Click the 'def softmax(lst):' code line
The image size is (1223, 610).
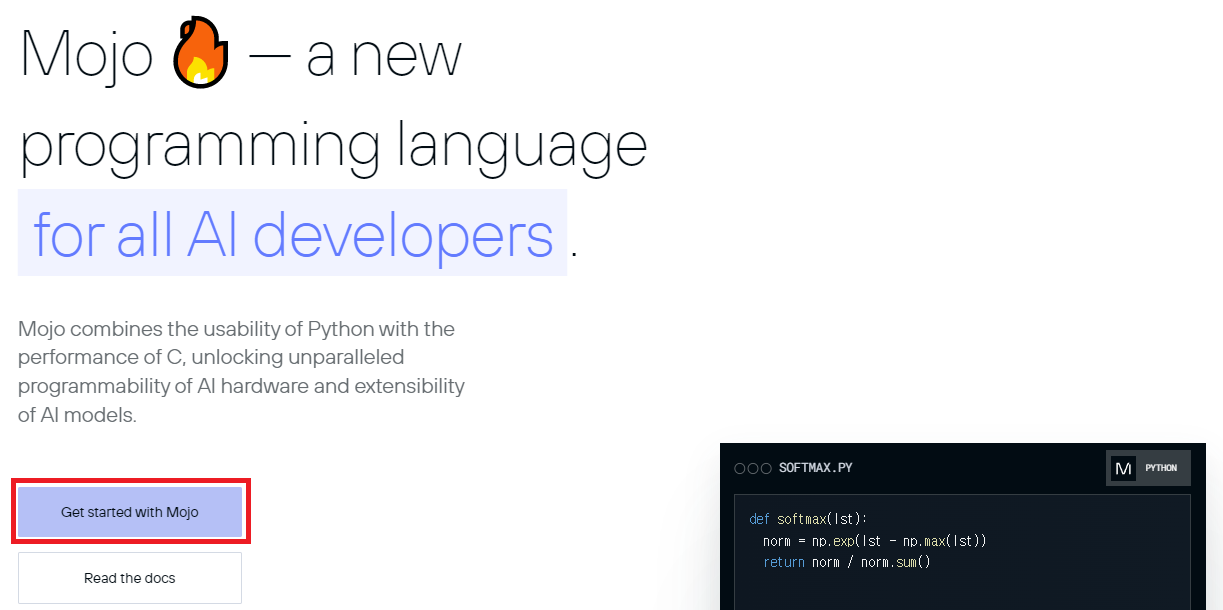[x=809, y=519]
